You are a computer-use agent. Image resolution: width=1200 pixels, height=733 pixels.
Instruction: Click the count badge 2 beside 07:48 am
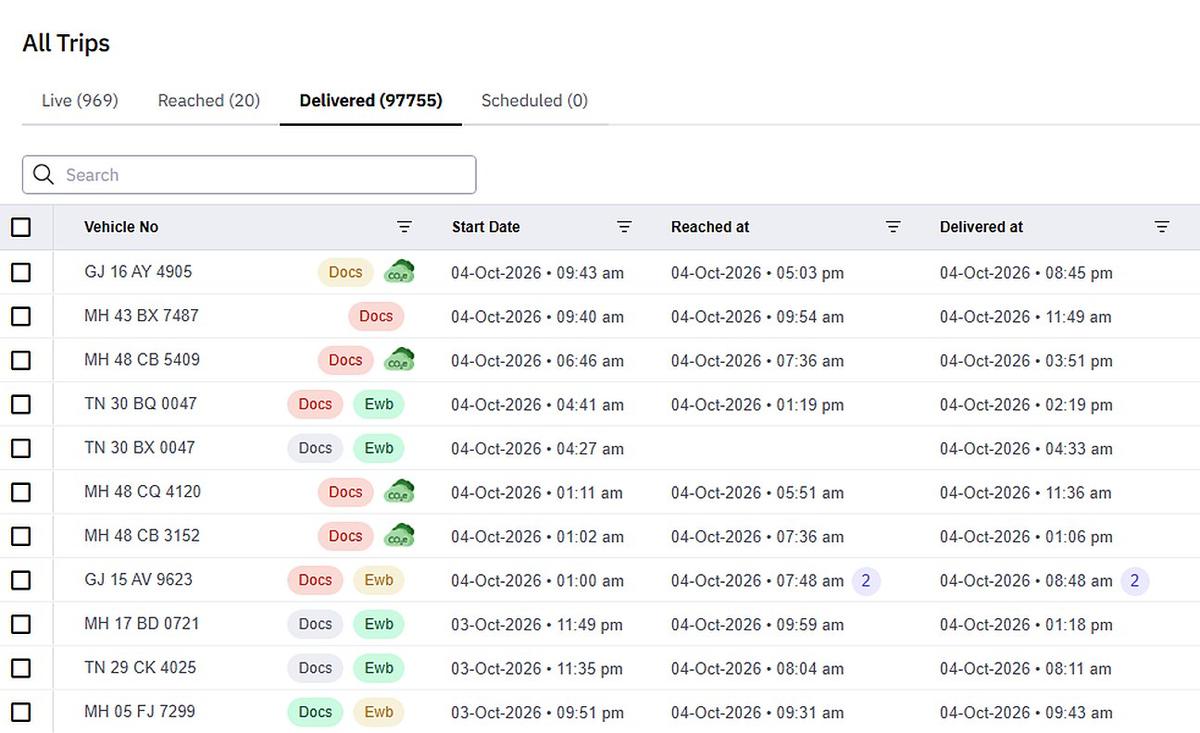pyautogui.click(x=866, y=580)
